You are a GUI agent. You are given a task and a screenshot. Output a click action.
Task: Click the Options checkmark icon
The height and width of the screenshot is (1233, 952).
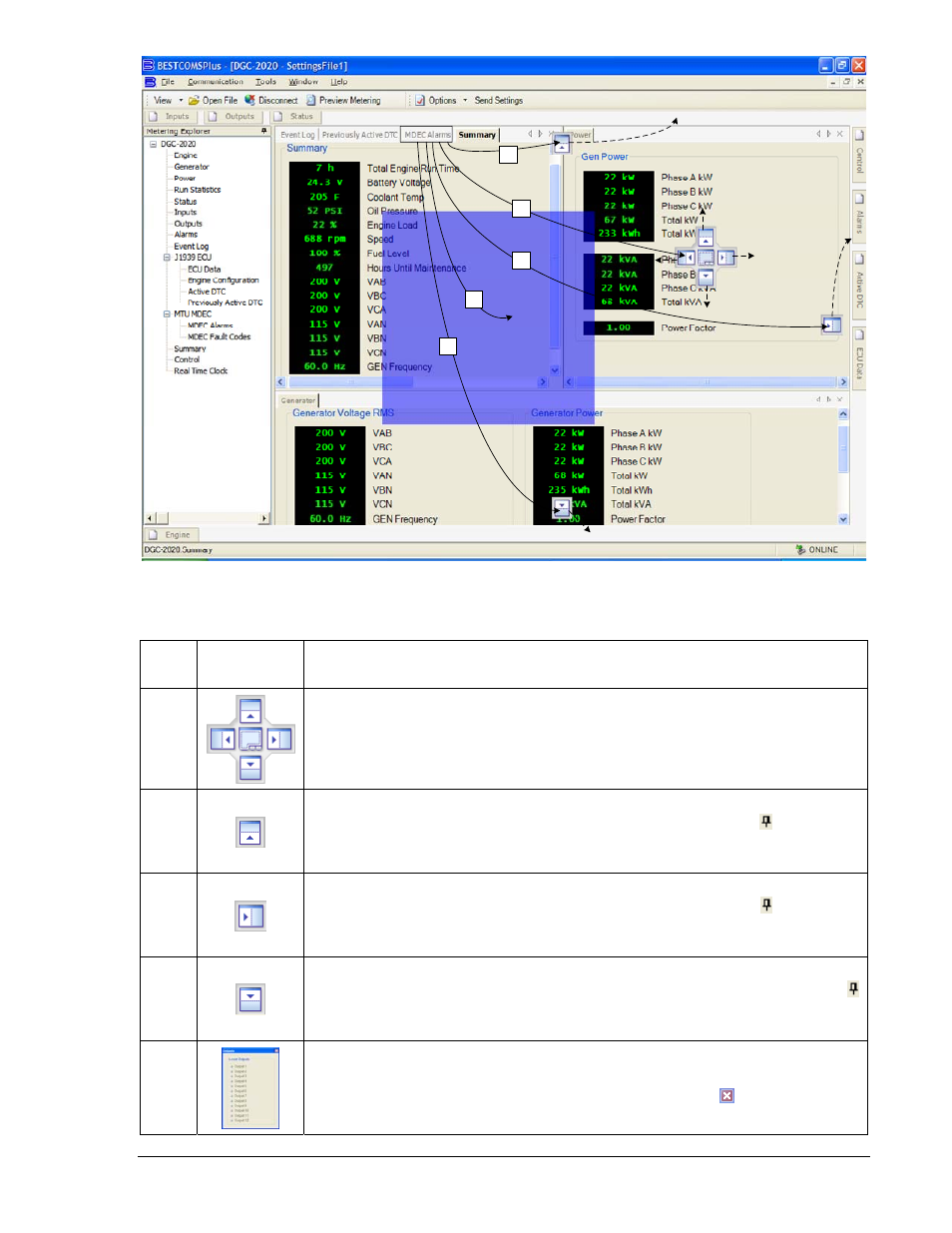420,100
